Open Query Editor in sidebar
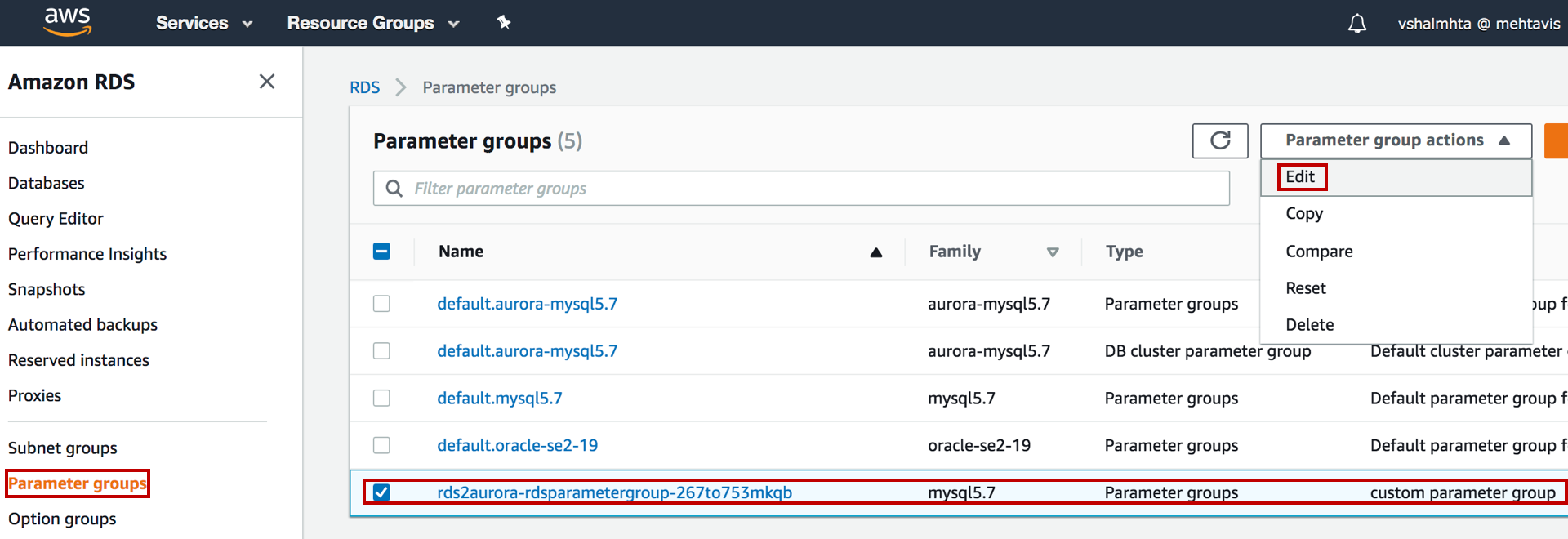Screen dimensions: 1568x539 coord(56,219)
